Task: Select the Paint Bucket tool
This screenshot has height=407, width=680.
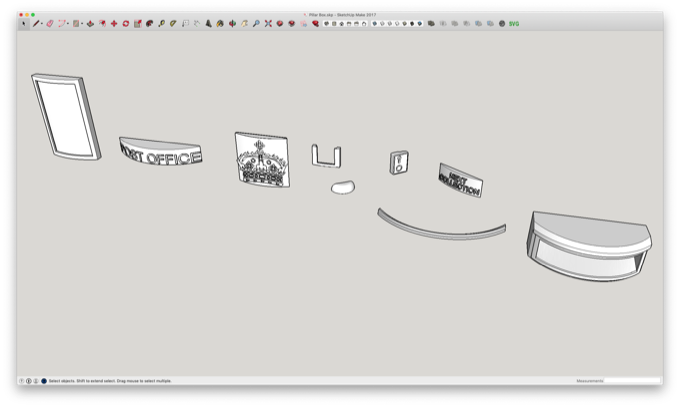Action: pos(220,24)
